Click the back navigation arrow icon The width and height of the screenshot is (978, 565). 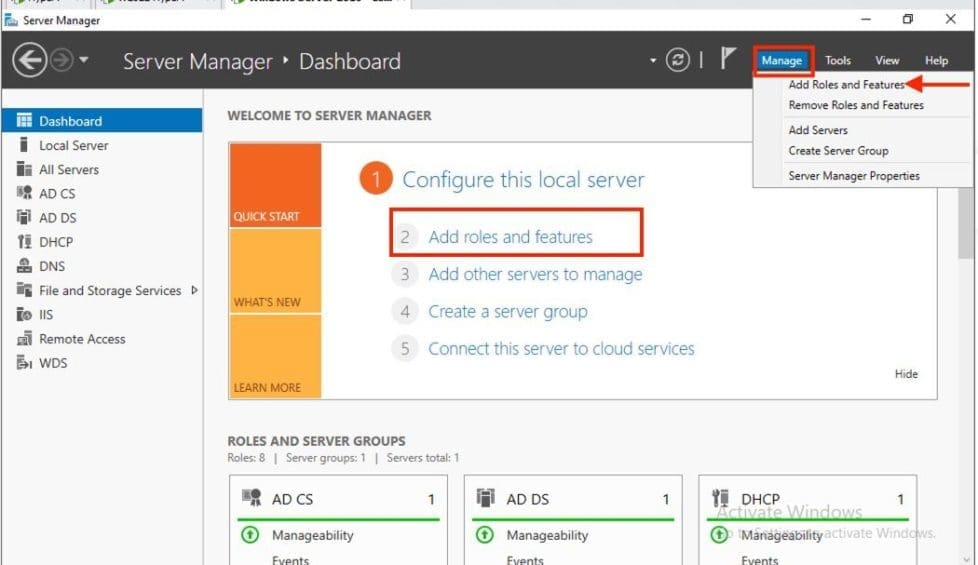pyautogui.click(x=30, y=61)
